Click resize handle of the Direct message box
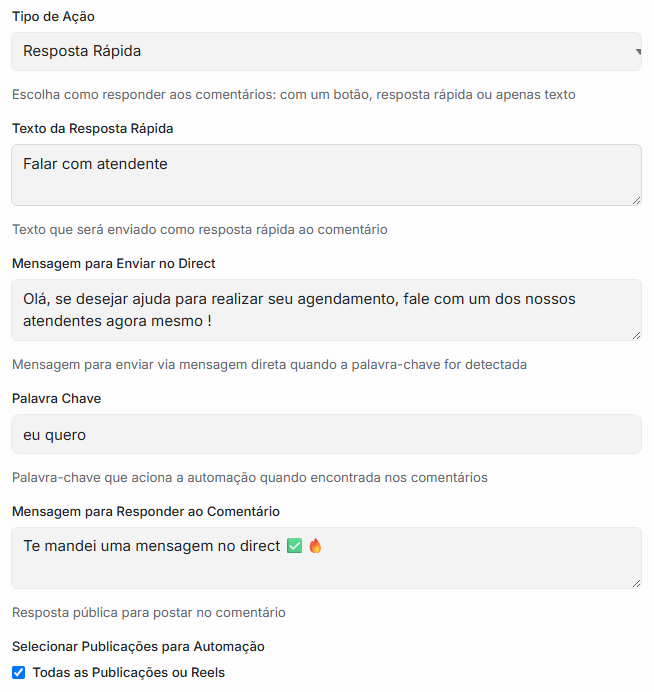This screenshot has width=654, height=692. tap(636, 335)
